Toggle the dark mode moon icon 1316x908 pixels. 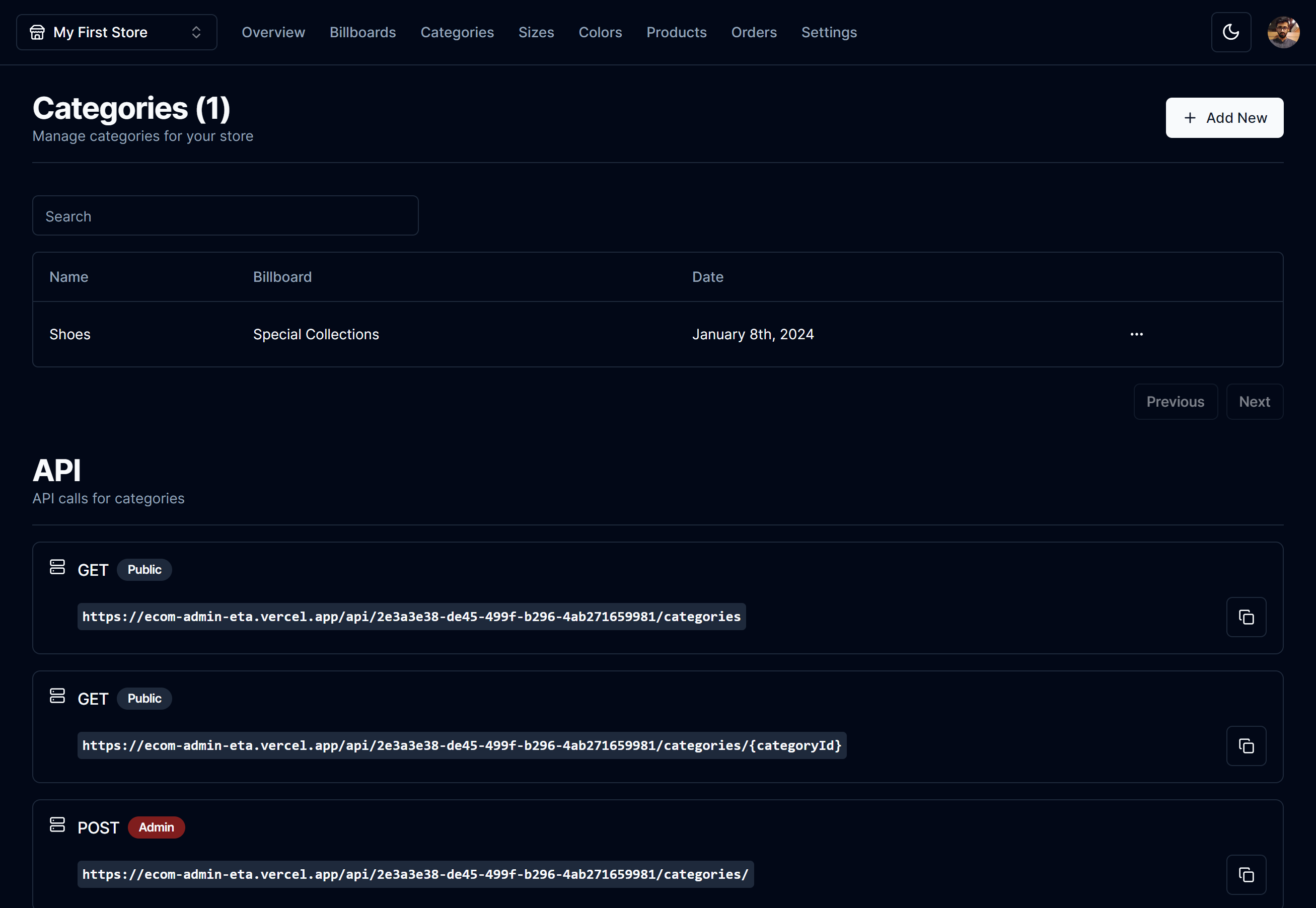click(1231, 32)
